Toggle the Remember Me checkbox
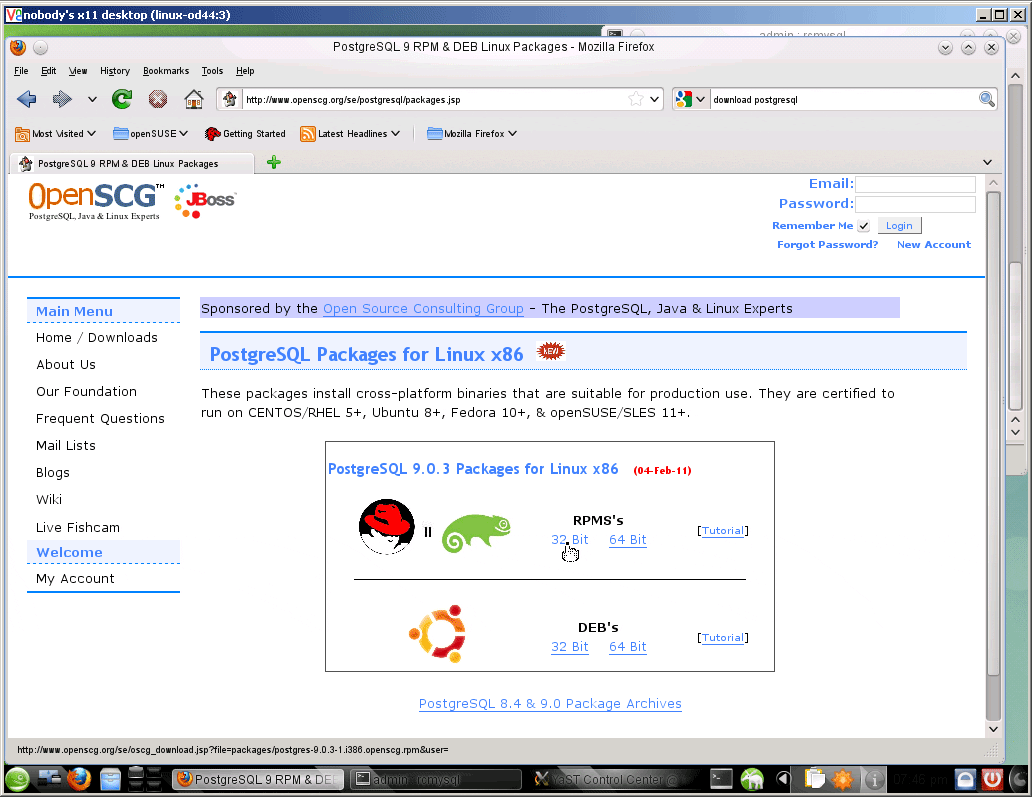 [864, 226]
